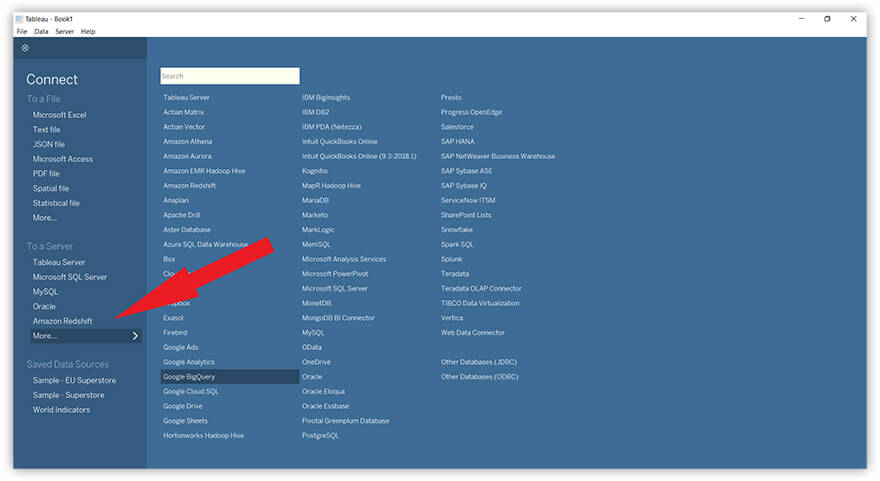The image size is (880, 481).
Task: Choose Other Databases (ODBC)
Action: (479, 377)
